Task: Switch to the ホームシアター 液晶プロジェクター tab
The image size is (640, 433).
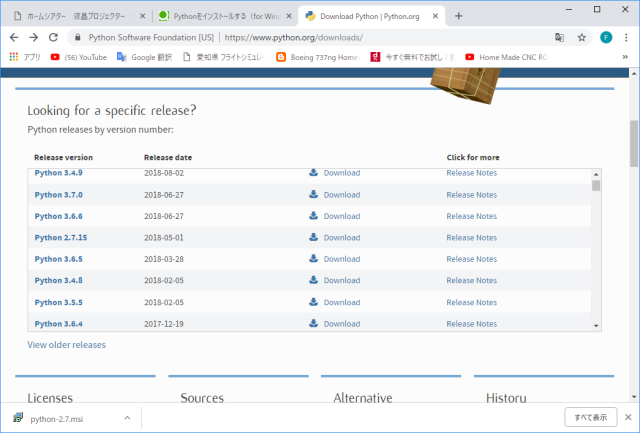Action: pos(76,16)
